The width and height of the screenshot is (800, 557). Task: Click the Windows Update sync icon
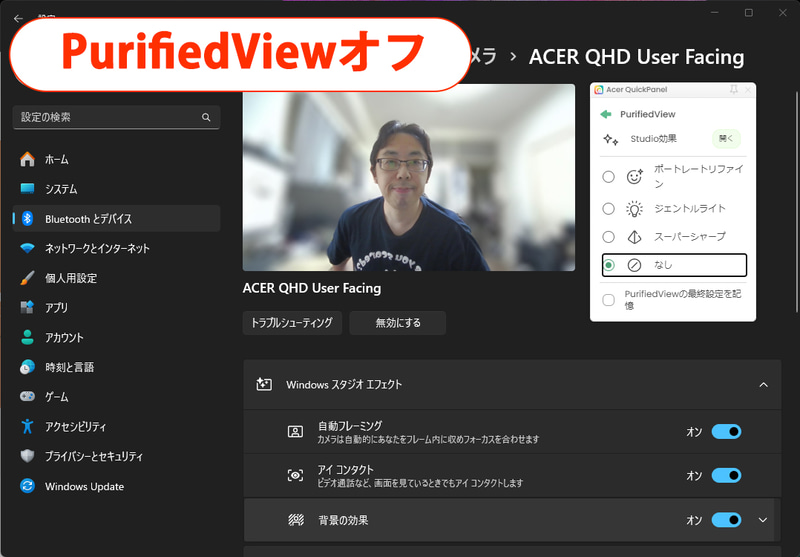(27, 486)
